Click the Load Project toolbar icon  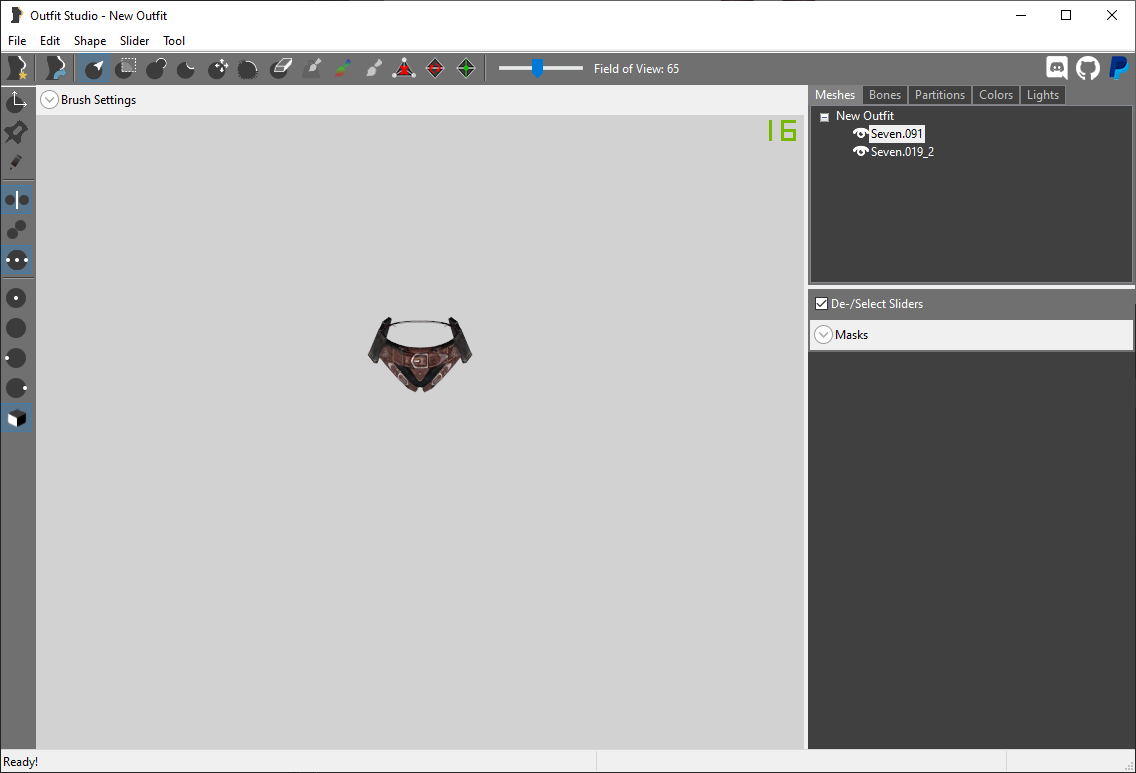[55, 68]
